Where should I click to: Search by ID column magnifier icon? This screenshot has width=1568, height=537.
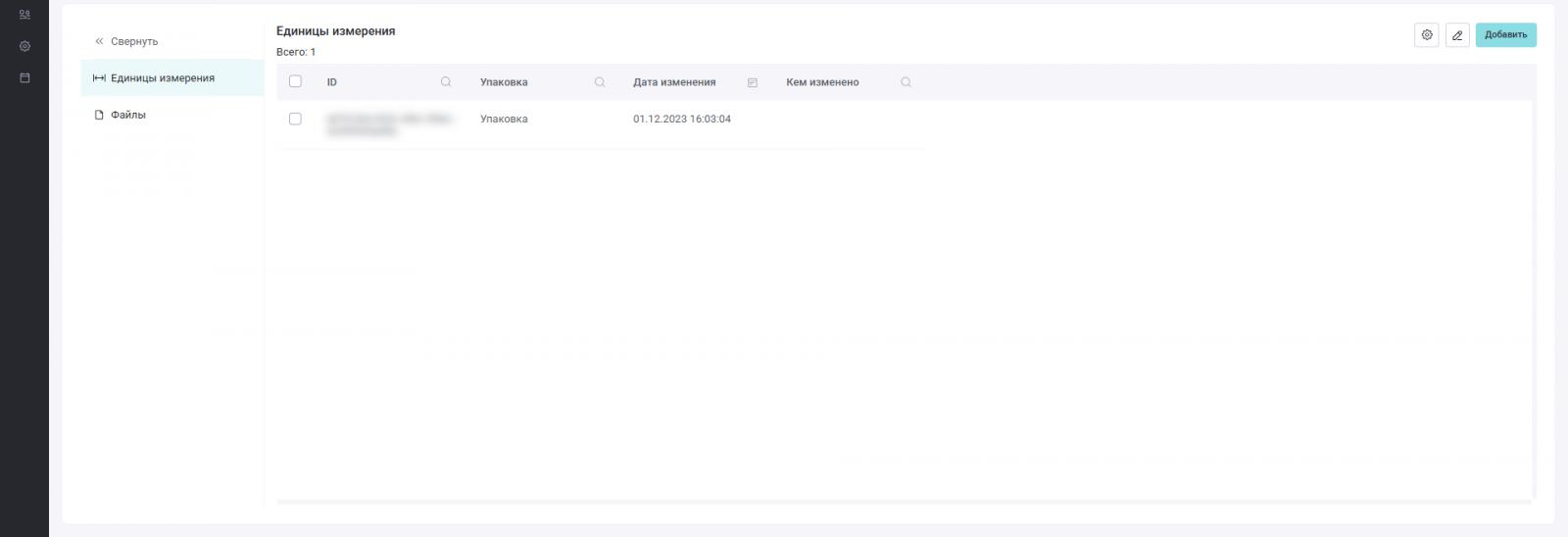[x=446, y=82]
